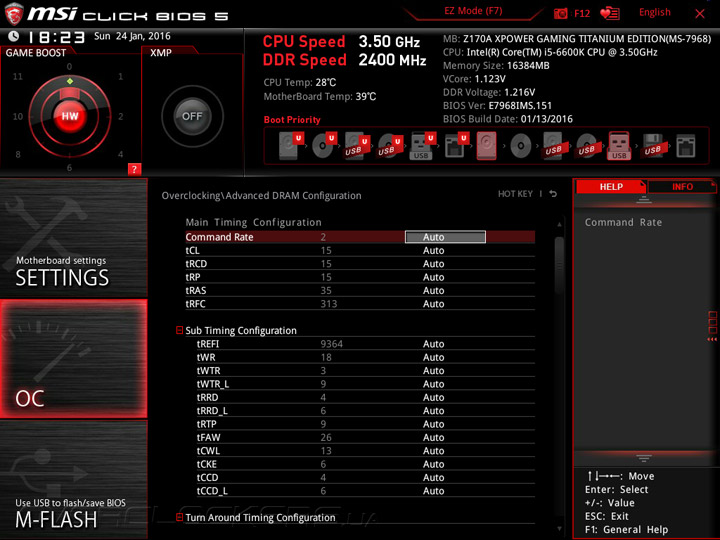Select the tCCD timing row
Viewport: 720px width, 540px height.
[366, 477]
